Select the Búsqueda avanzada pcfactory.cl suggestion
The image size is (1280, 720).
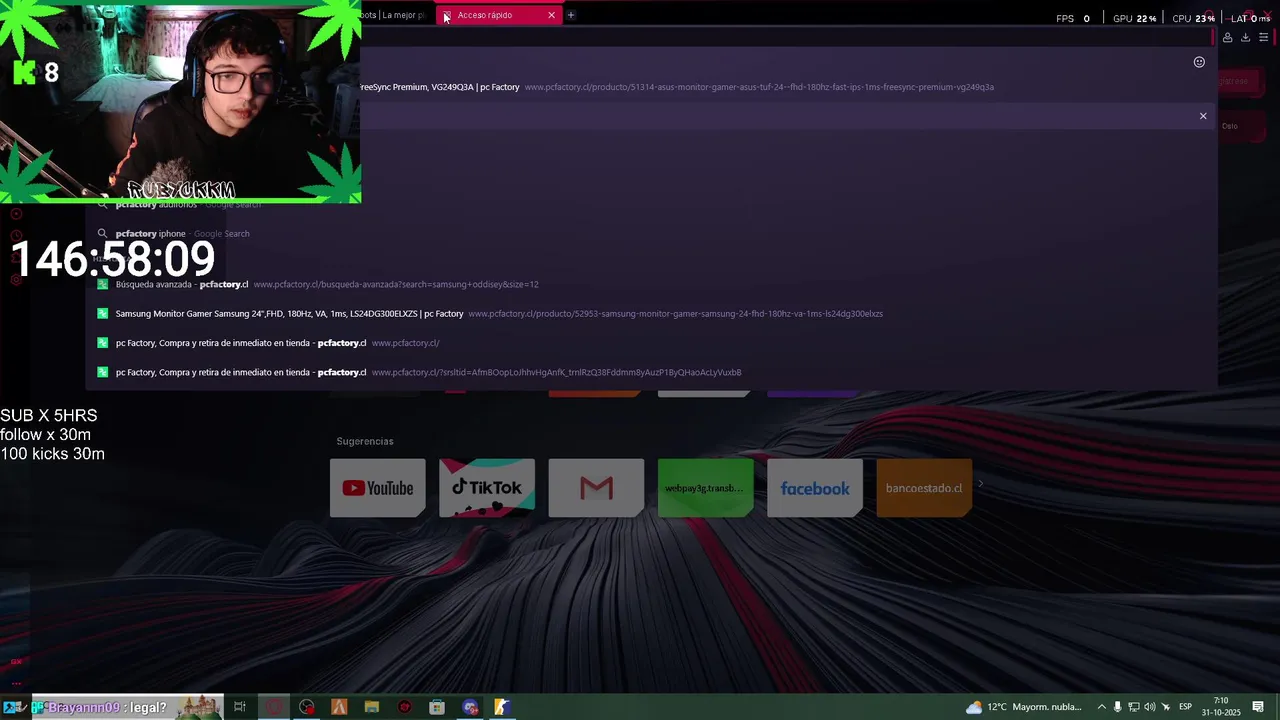651,284
